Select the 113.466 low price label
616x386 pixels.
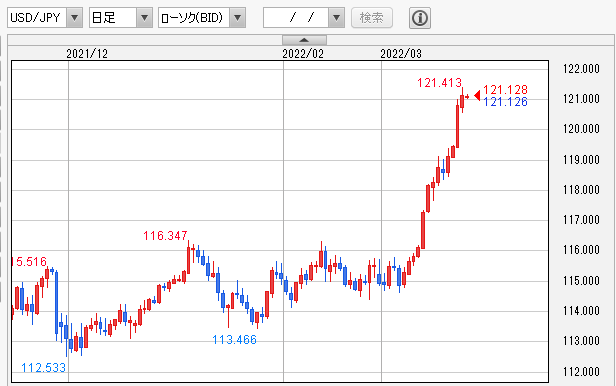pos(235,340)
